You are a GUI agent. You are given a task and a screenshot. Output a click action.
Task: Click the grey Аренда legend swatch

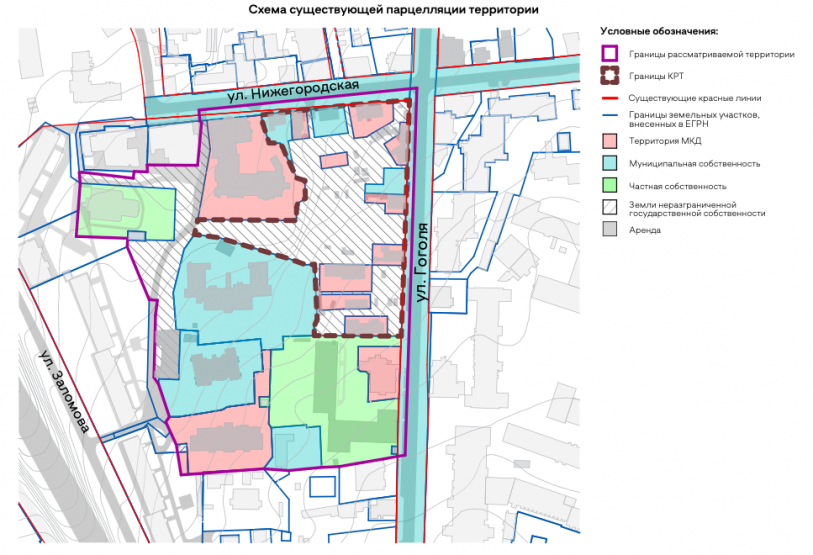tap(610, 229)
